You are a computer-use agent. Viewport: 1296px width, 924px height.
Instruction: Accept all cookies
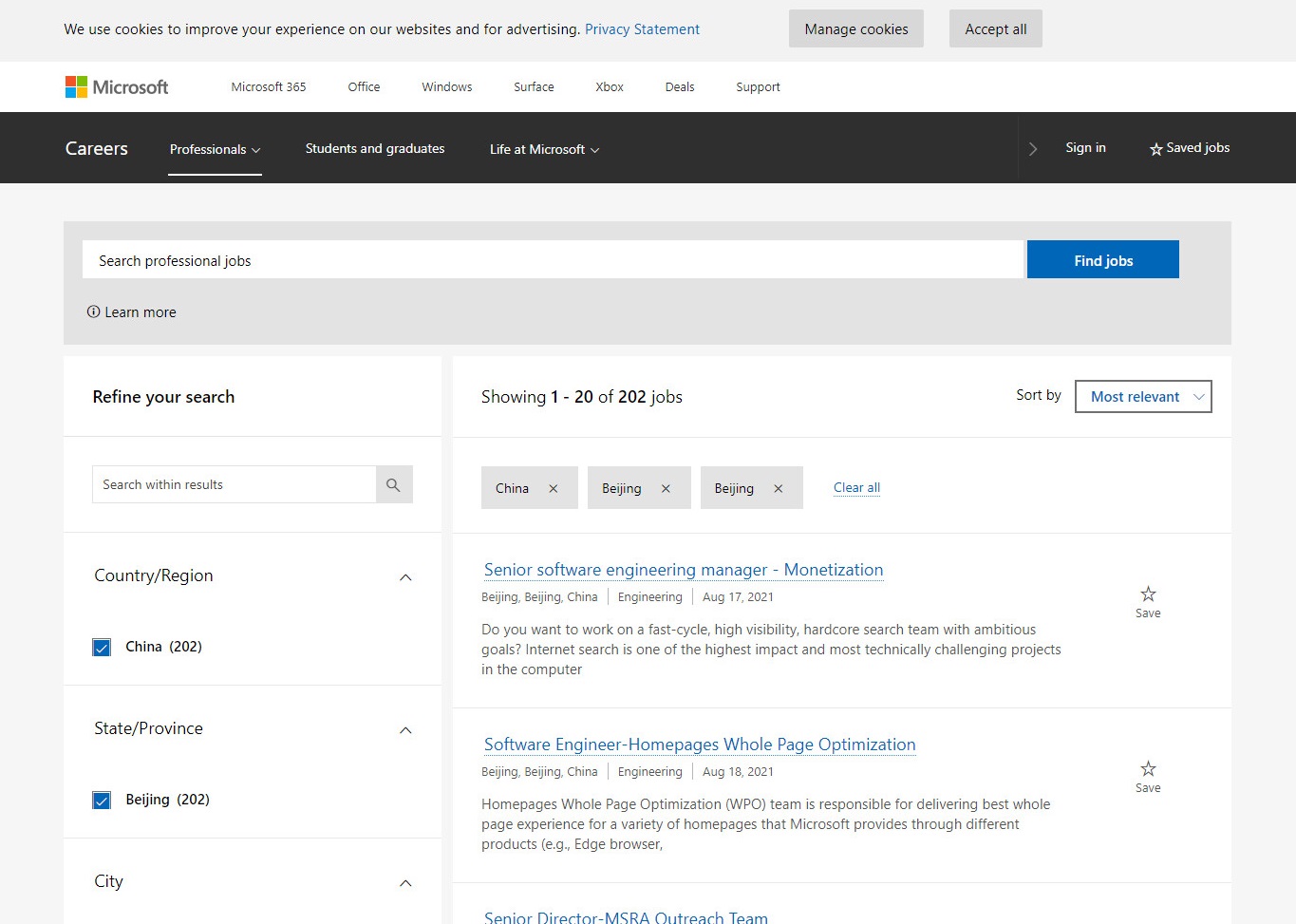click(x=995, y=29)
